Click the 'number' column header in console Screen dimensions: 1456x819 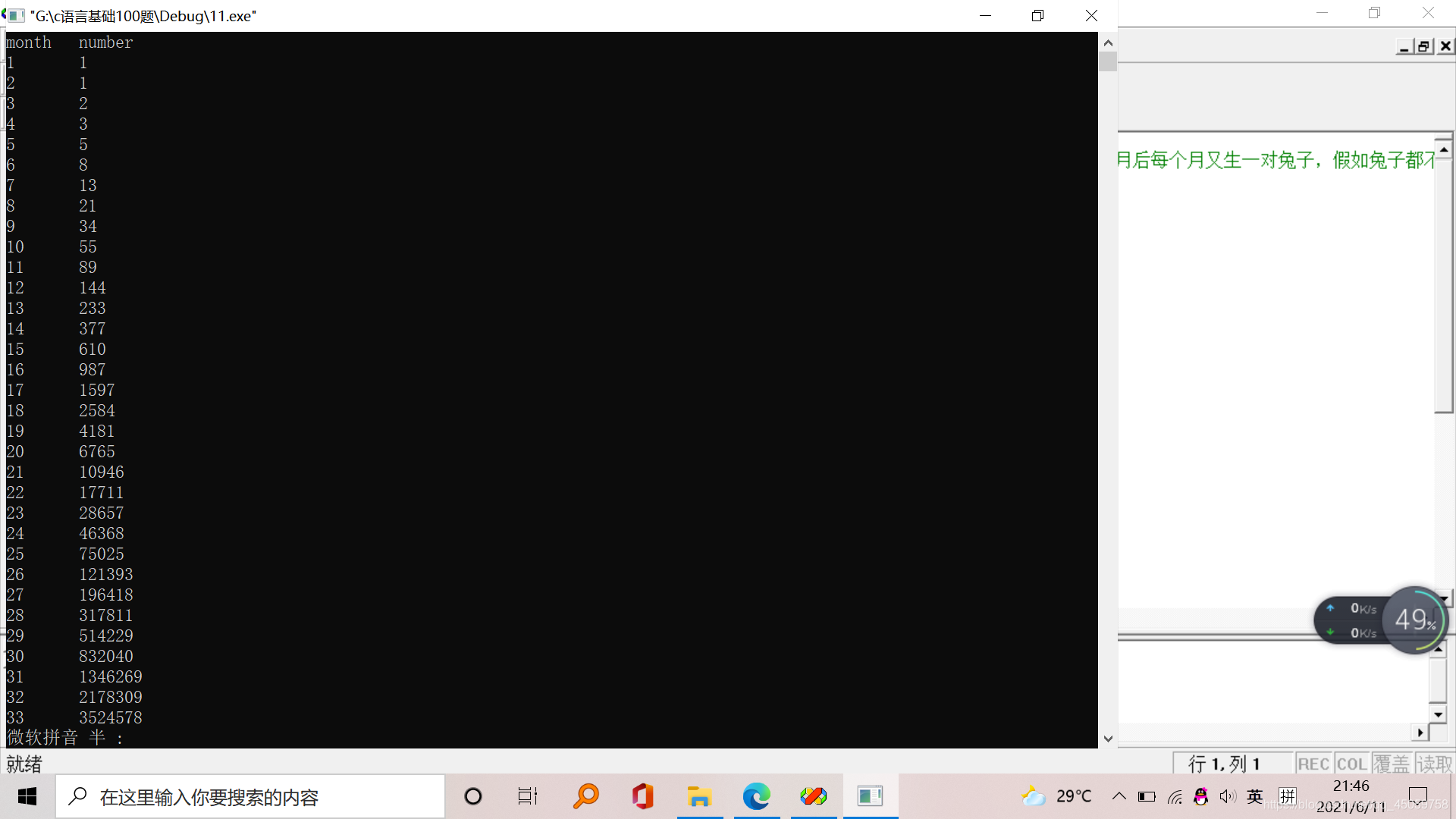pos(105,42)
